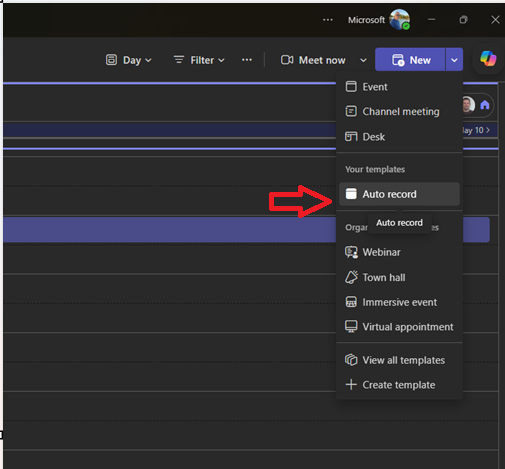Open the Microsoft profile picture
Viewport: 505px width, 469px height.
tap(399, 20)
